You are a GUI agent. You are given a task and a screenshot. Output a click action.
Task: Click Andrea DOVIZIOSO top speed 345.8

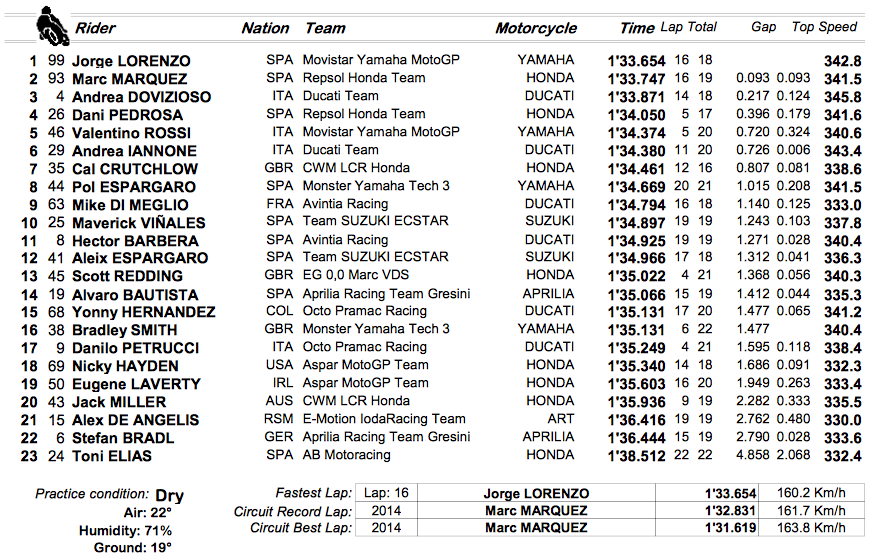coord(843,97)
